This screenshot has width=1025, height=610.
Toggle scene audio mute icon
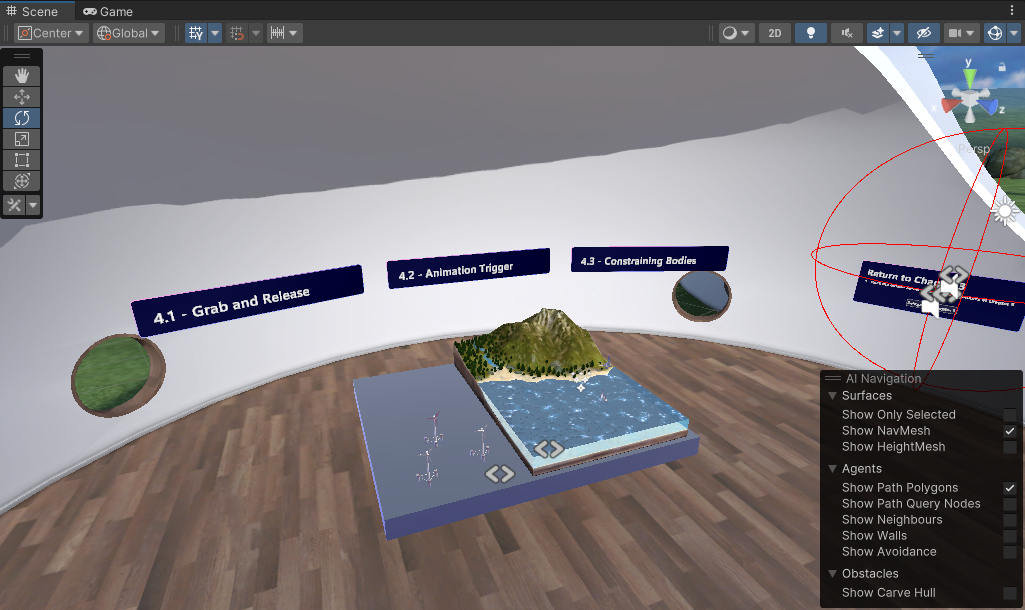[x=847, y=33]
